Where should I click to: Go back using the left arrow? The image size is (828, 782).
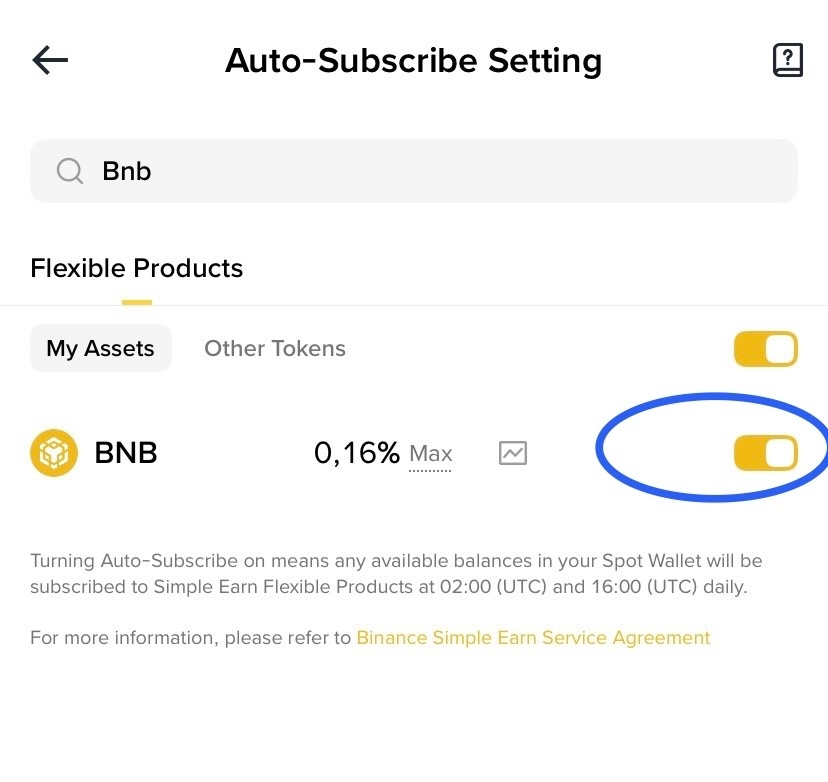click(50, 60)
